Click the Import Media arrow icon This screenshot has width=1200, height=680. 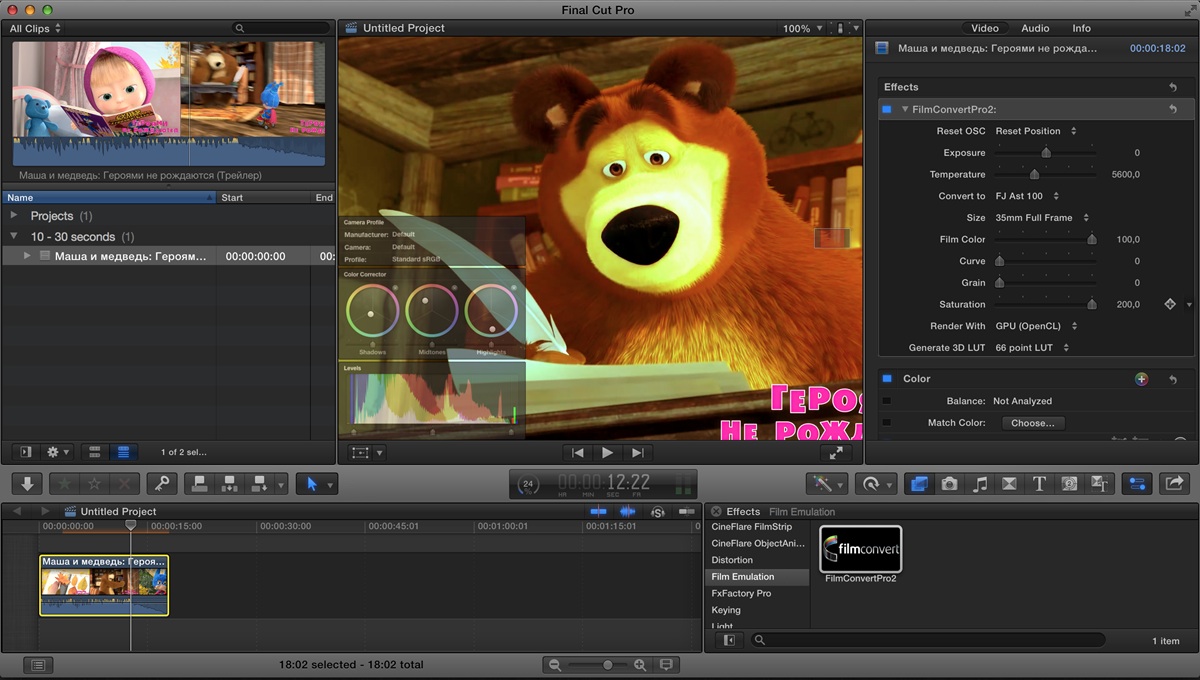pos(27,483)
